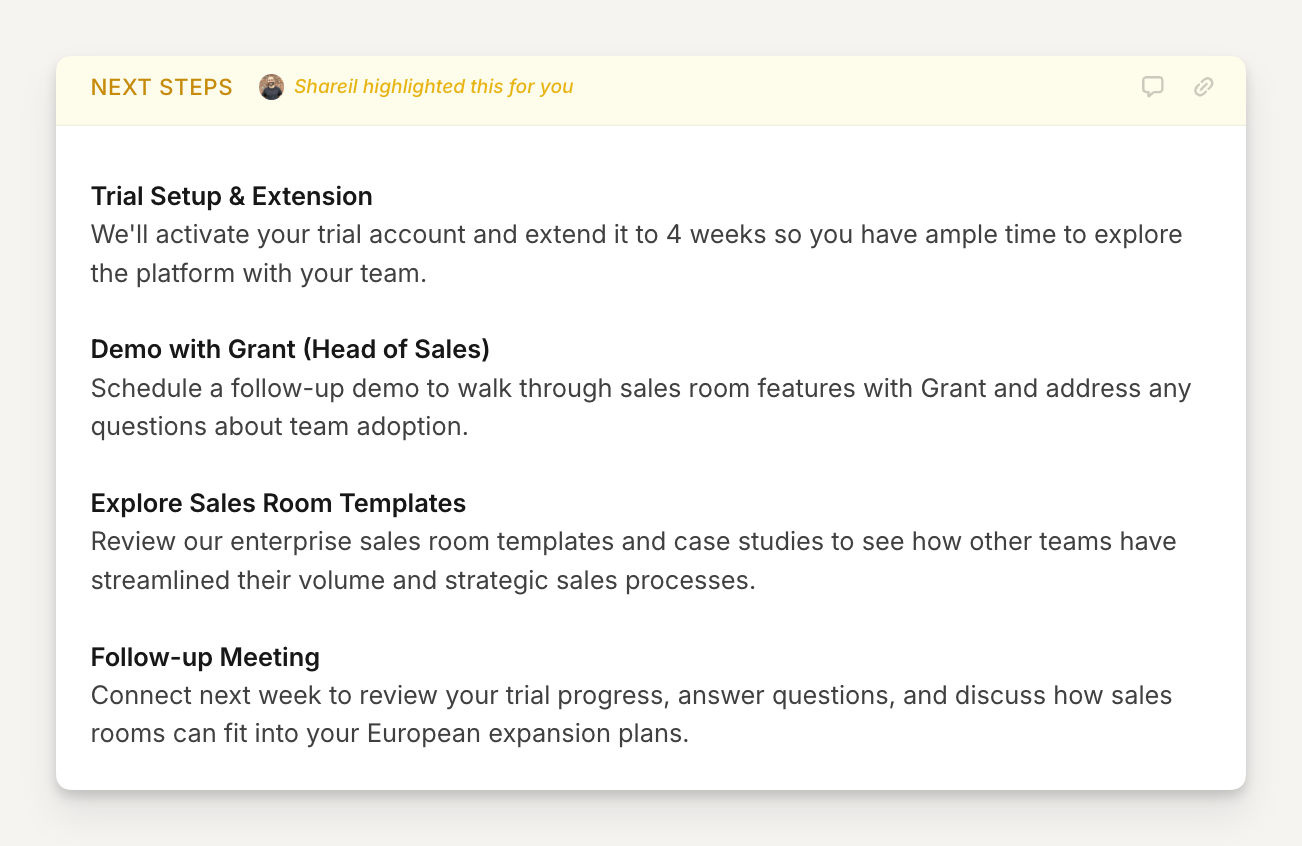1302x846 pixels.
Task: Select the Follow-up Meeting heading
Action: click(205, 657)
